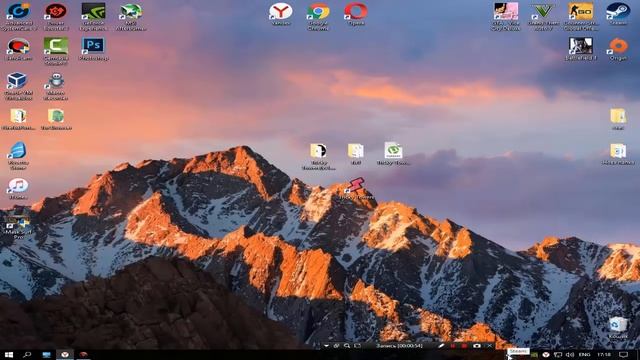The width and height of the screenshot is (640, 360).
Task: Open network status in system tray
Action: coord(558,355)
